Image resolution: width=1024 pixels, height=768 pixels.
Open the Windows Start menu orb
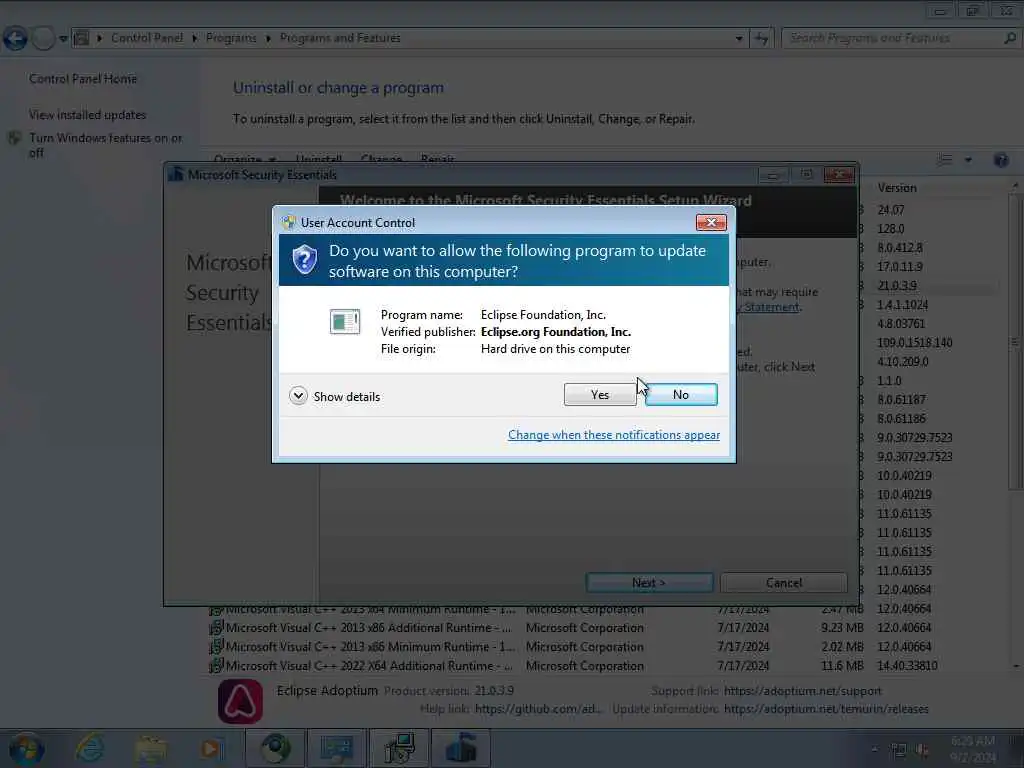pyautogui.click(x=26, y=748)
